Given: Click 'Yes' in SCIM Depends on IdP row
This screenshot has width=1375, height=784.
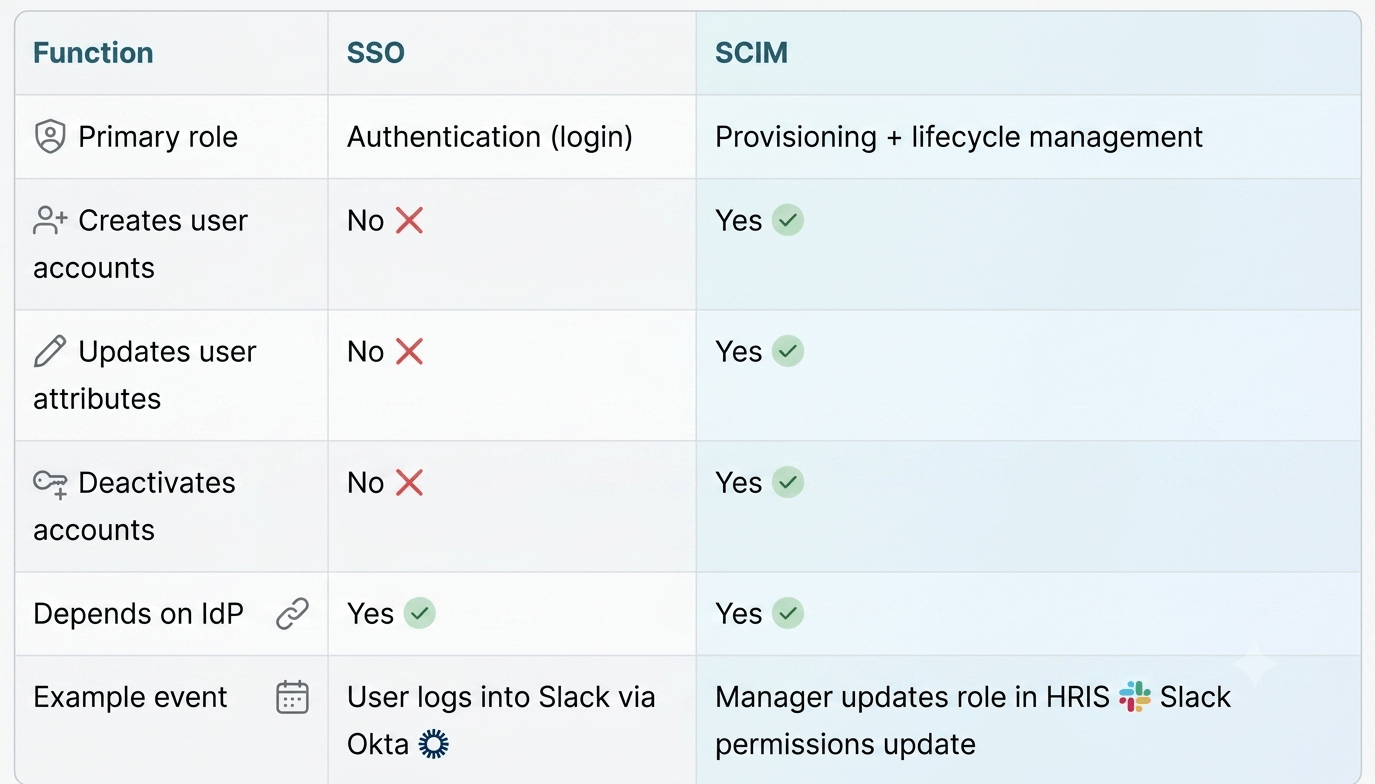Looking at the screenshot, I should [x=739, y=613].
